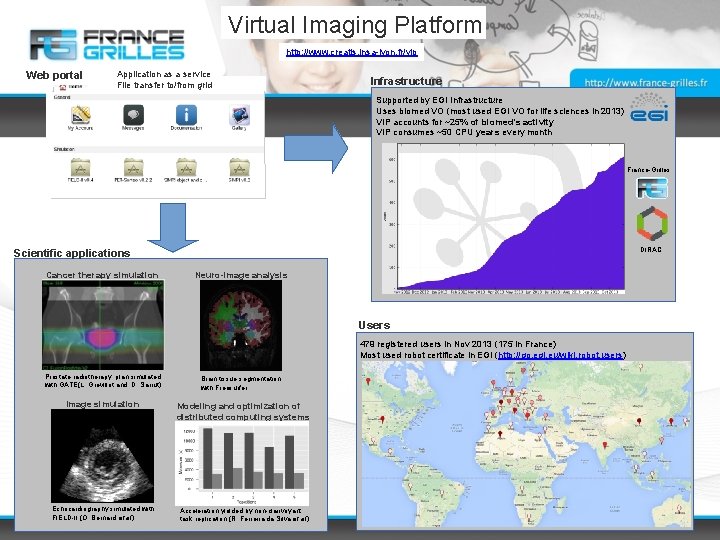
Task: Click the red map pin over India
Action: pos(605,444)
